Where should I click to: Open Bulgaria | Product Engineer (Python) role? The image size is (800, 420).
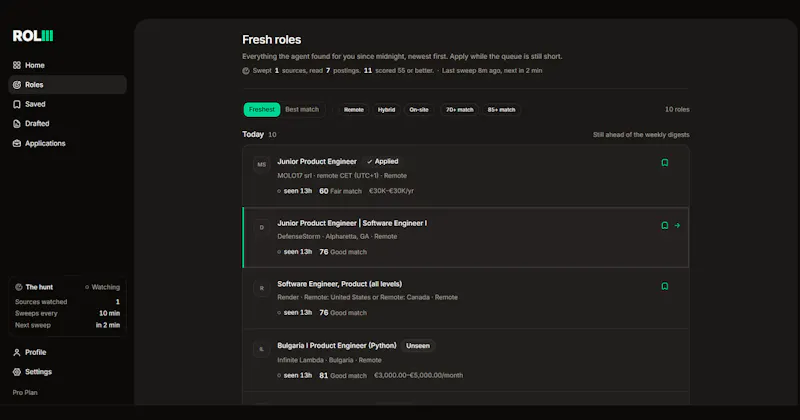click(337, 345)
